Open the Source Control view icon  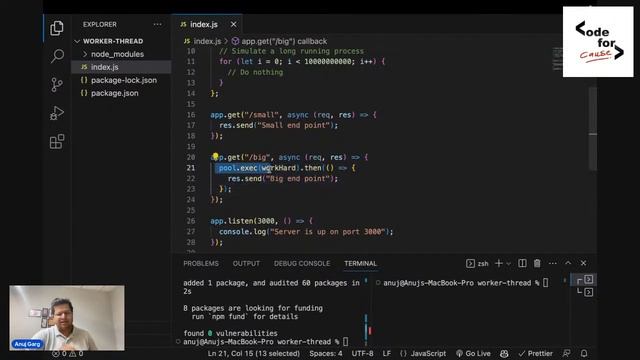(x=57, y=84)
